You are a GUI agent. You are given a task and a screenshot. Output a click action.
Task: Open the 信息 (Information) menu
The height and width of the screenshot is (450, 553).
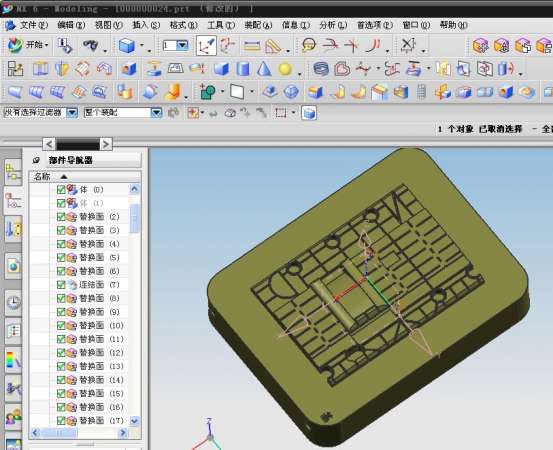[x=296, y=25]
